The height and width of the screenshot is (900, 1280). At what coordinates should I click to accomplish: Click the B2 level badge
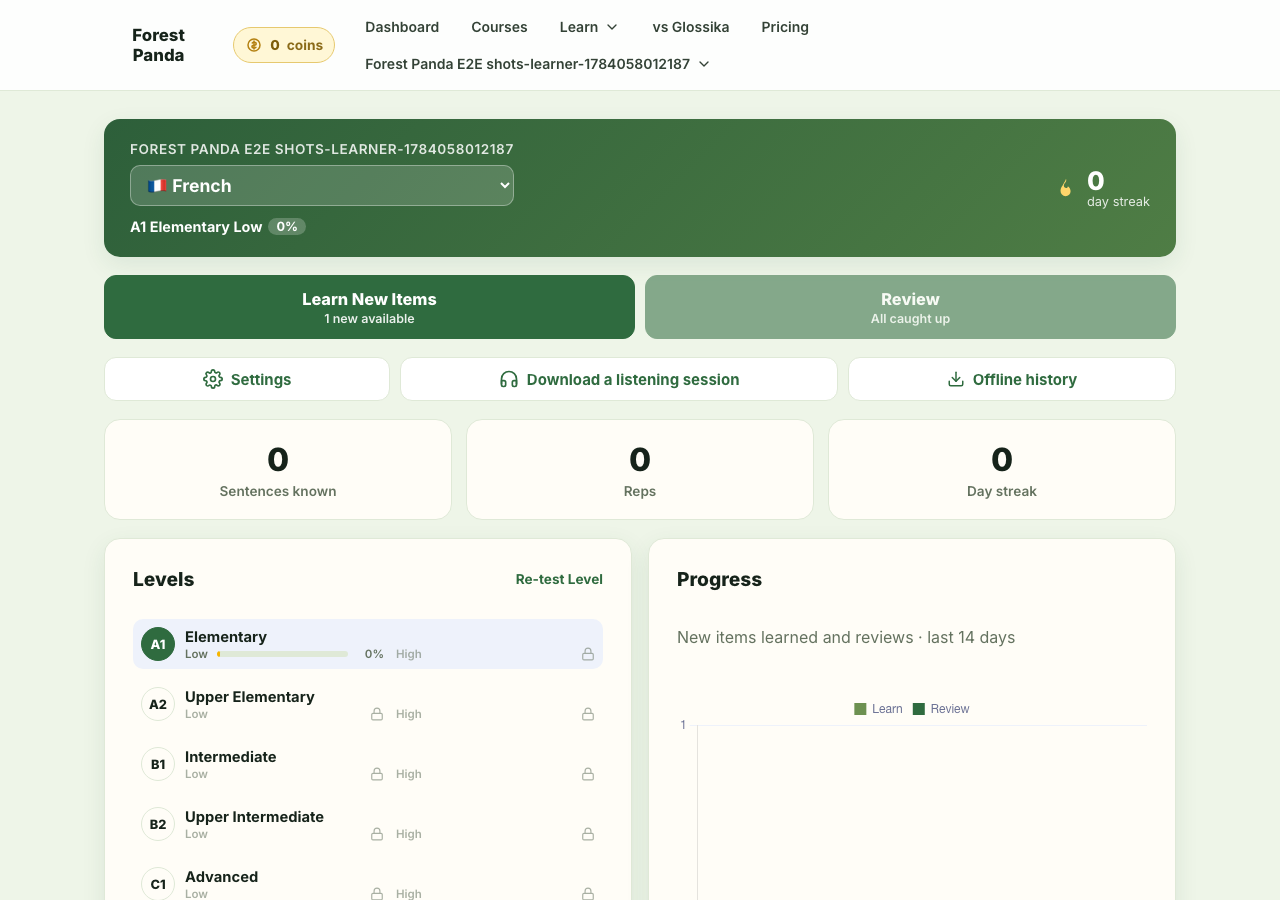point(158,824)
